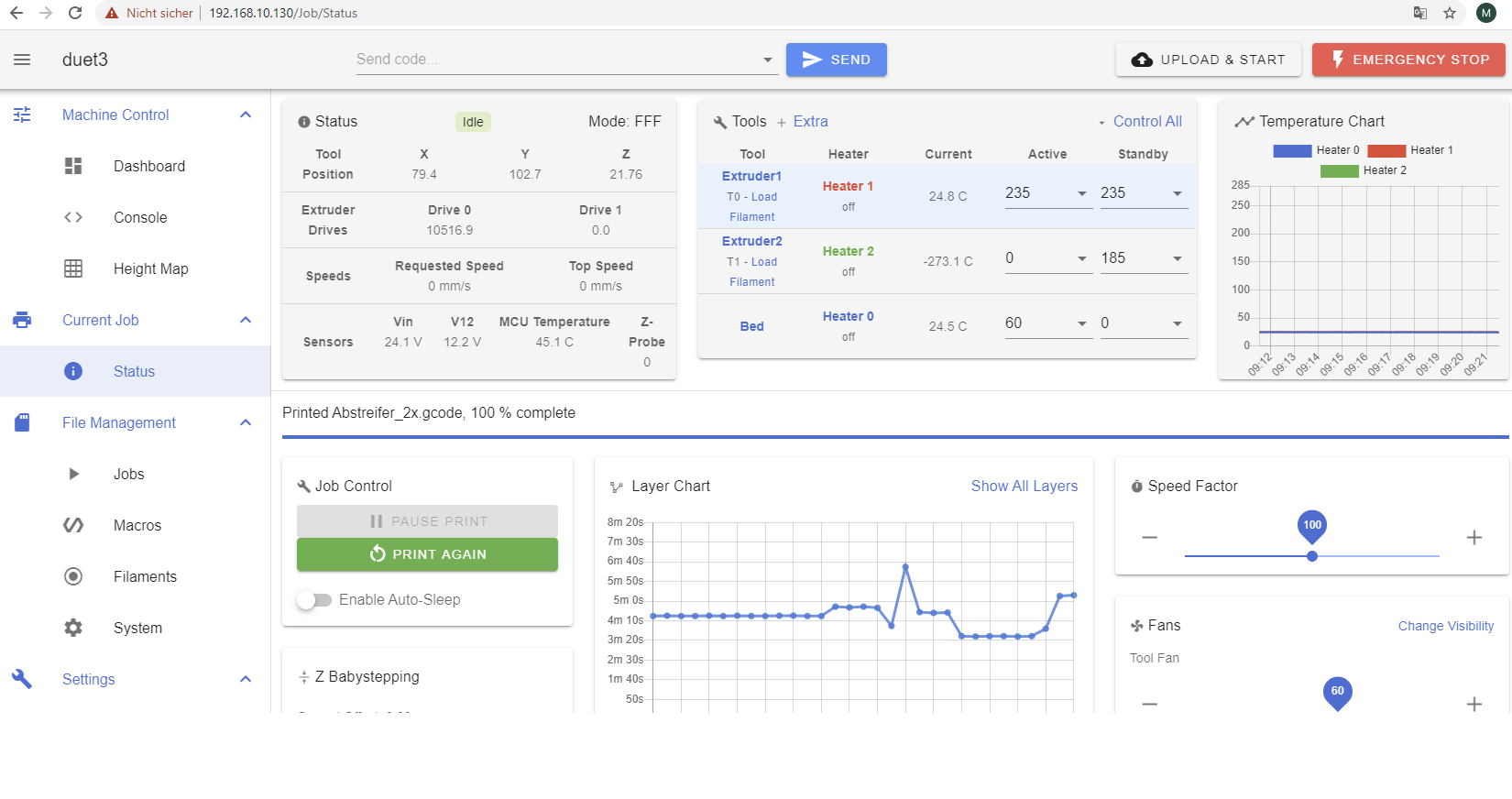Image resolution: width=1512 pixels, height=799 pixels.
Task: Click the Console code brackets icon
Action: 73,217
